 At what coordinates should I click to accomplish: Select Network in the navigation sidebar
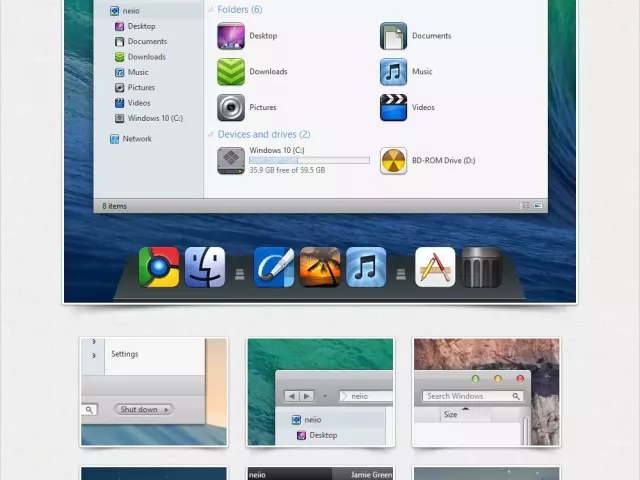click(x=137, y=139)
